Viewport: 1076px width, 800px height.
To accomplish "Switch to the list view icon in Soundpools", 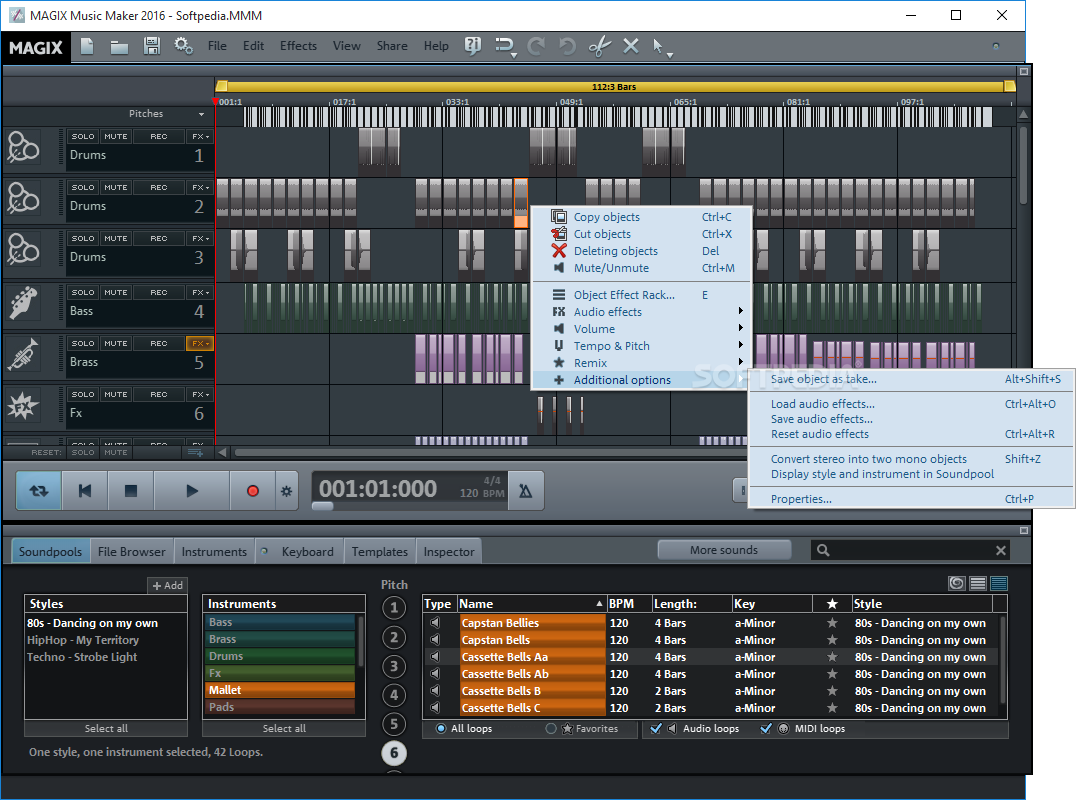I will click(x=978, y=583).
